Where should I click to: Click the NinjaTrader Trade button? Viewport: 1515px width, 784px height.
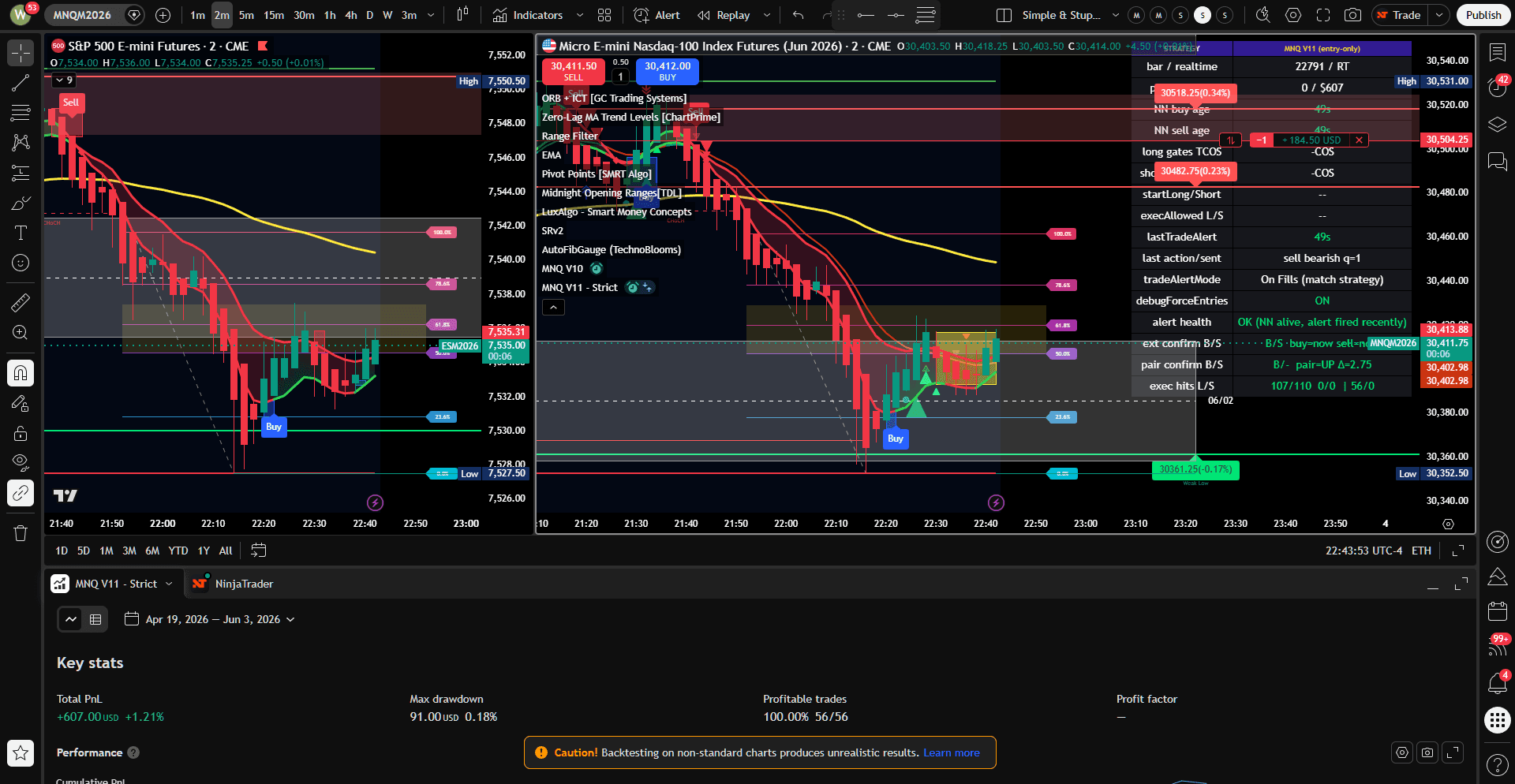1400,15
